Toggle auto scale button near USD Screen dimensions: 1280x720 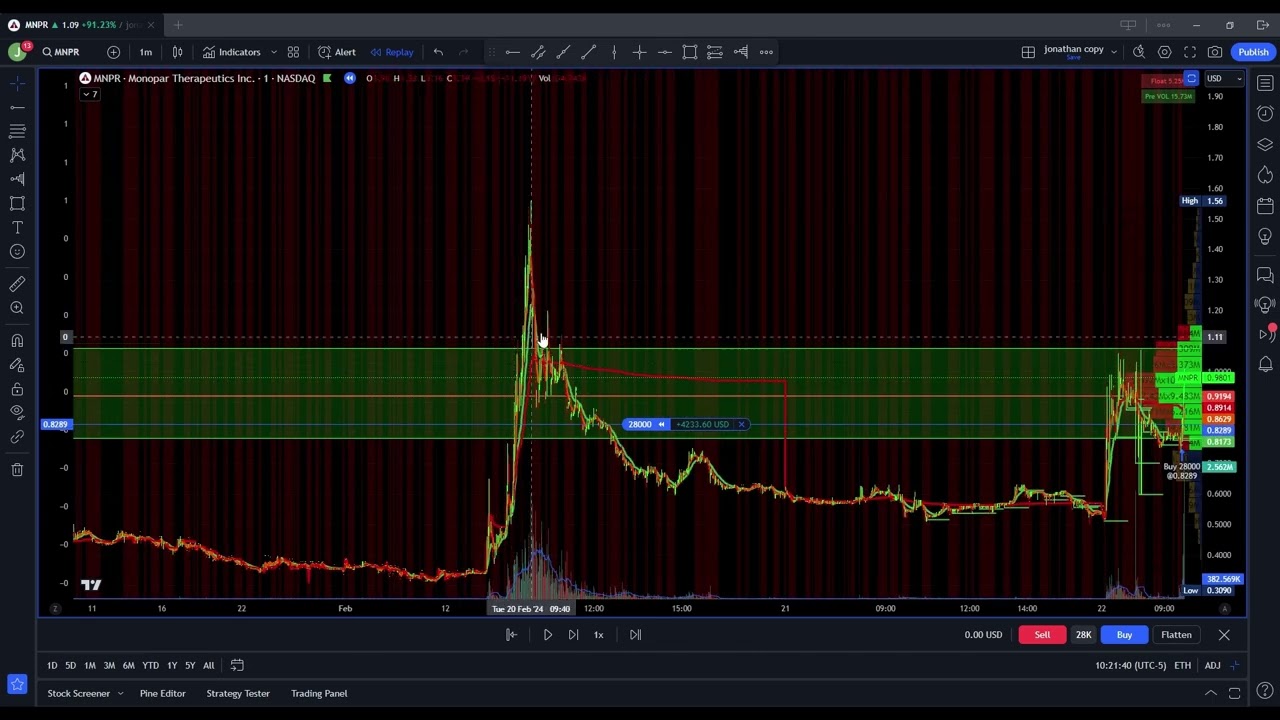(x=1191, y=78)
